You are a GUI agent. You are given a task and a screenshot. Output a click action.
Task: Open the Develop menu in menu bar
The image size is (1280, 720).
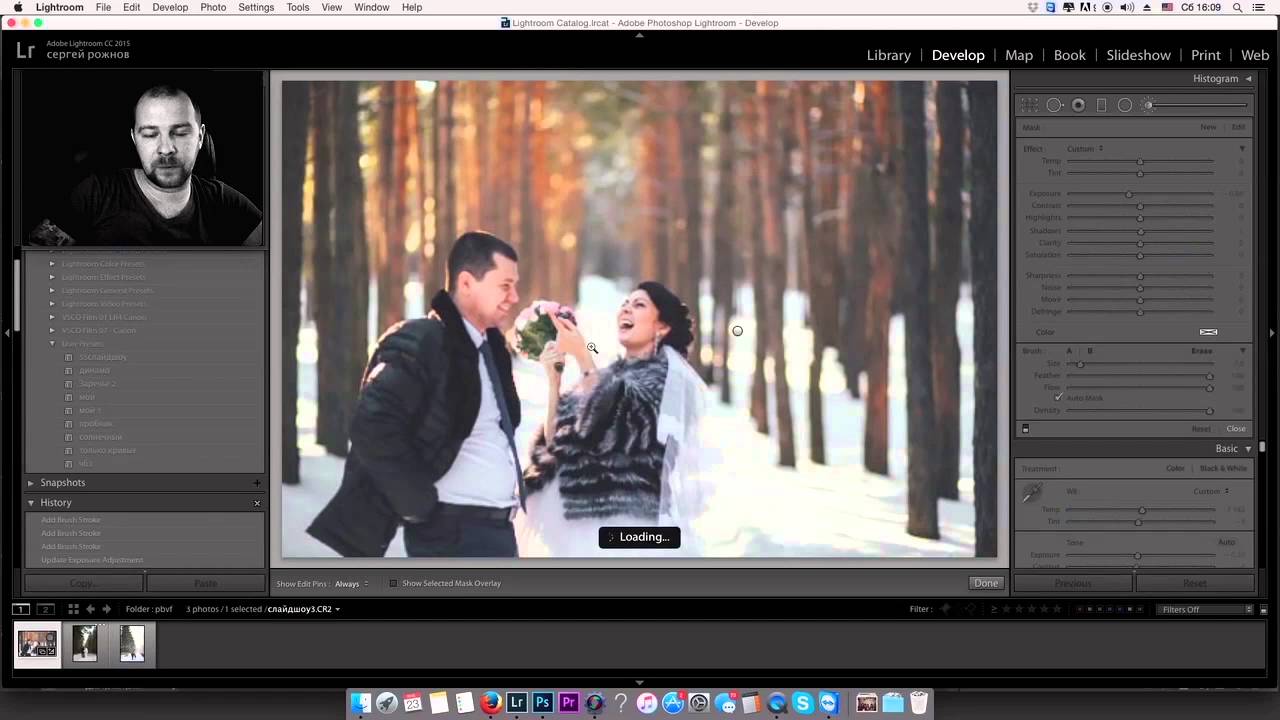point(170,7)
